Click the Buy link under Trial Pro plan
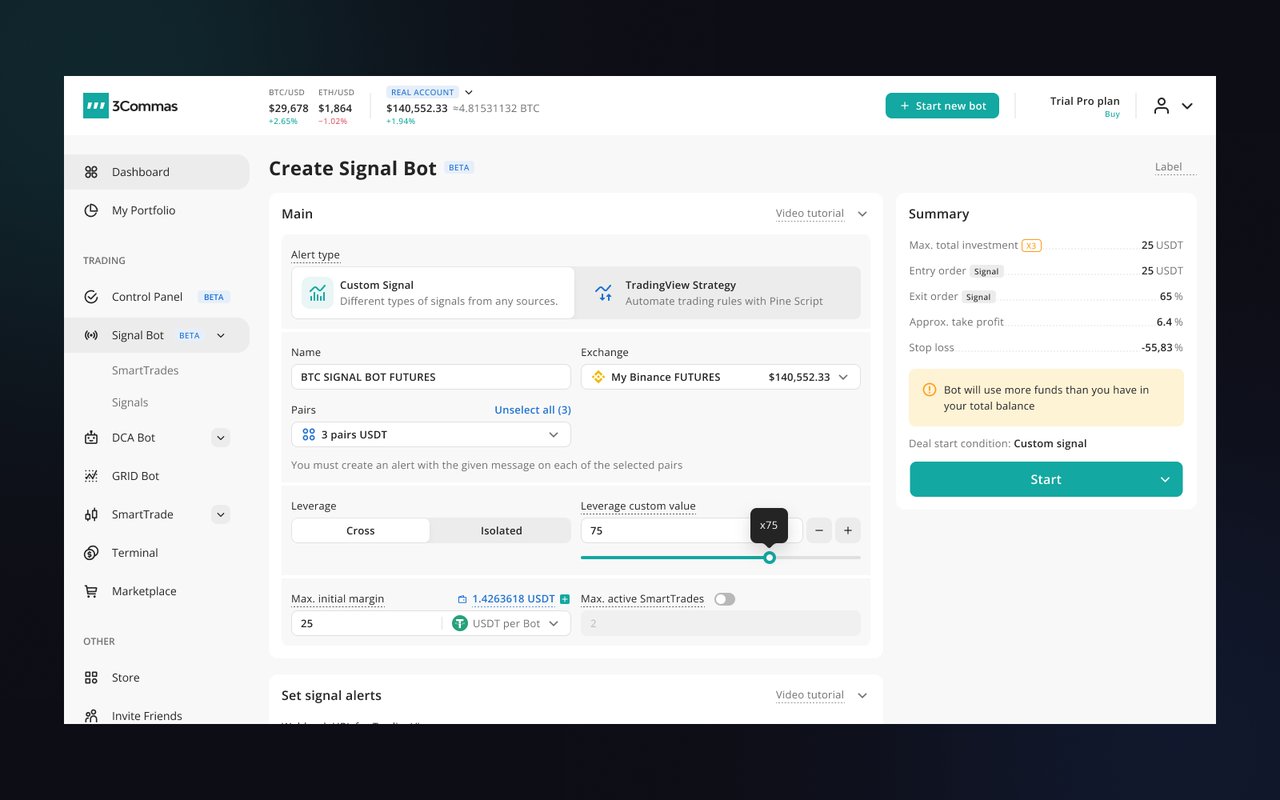The width and height of the screenshot is (1280, 800). 1112,114
